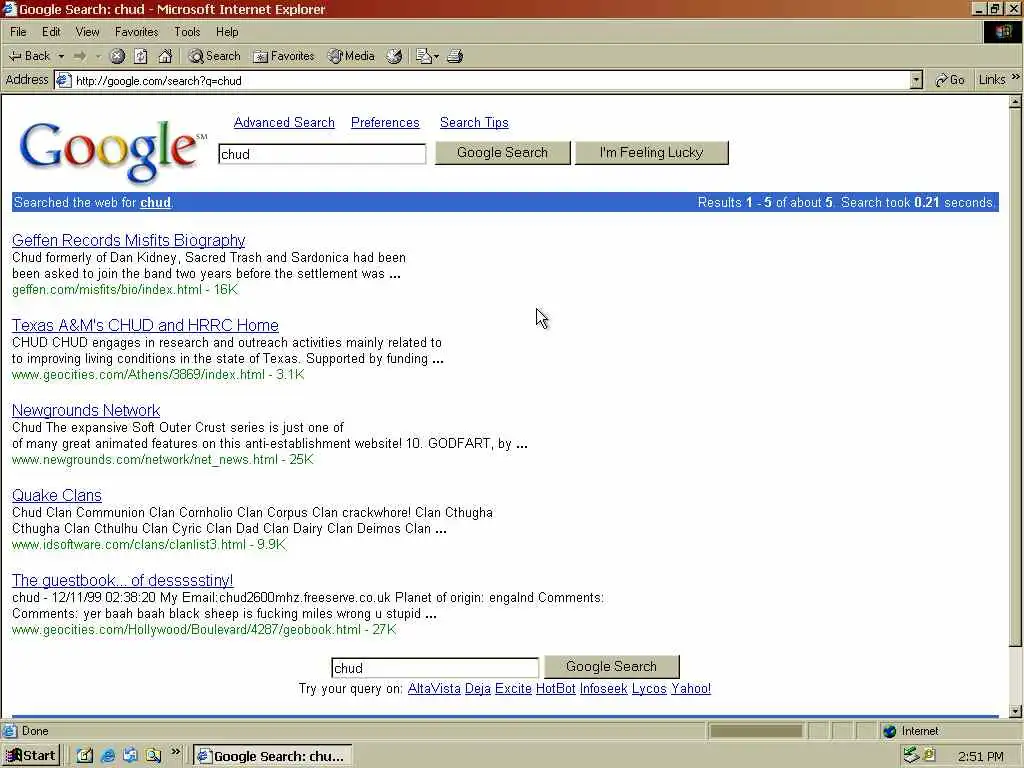Click the Refresh page icon
The height and width of the screenshot is (768, 1024).
point(141,56)
